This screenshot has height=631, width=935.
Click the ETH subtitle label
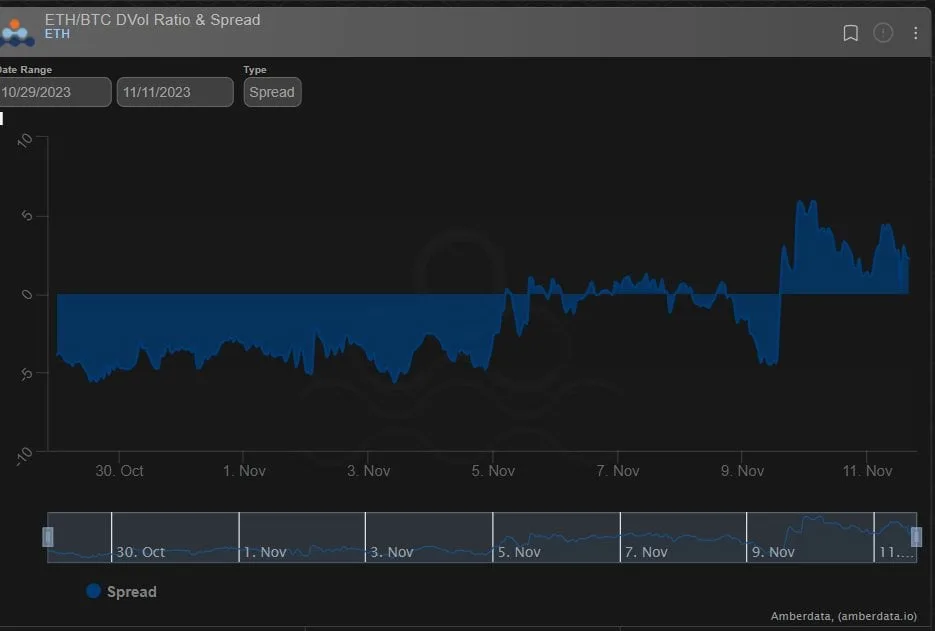57,34
